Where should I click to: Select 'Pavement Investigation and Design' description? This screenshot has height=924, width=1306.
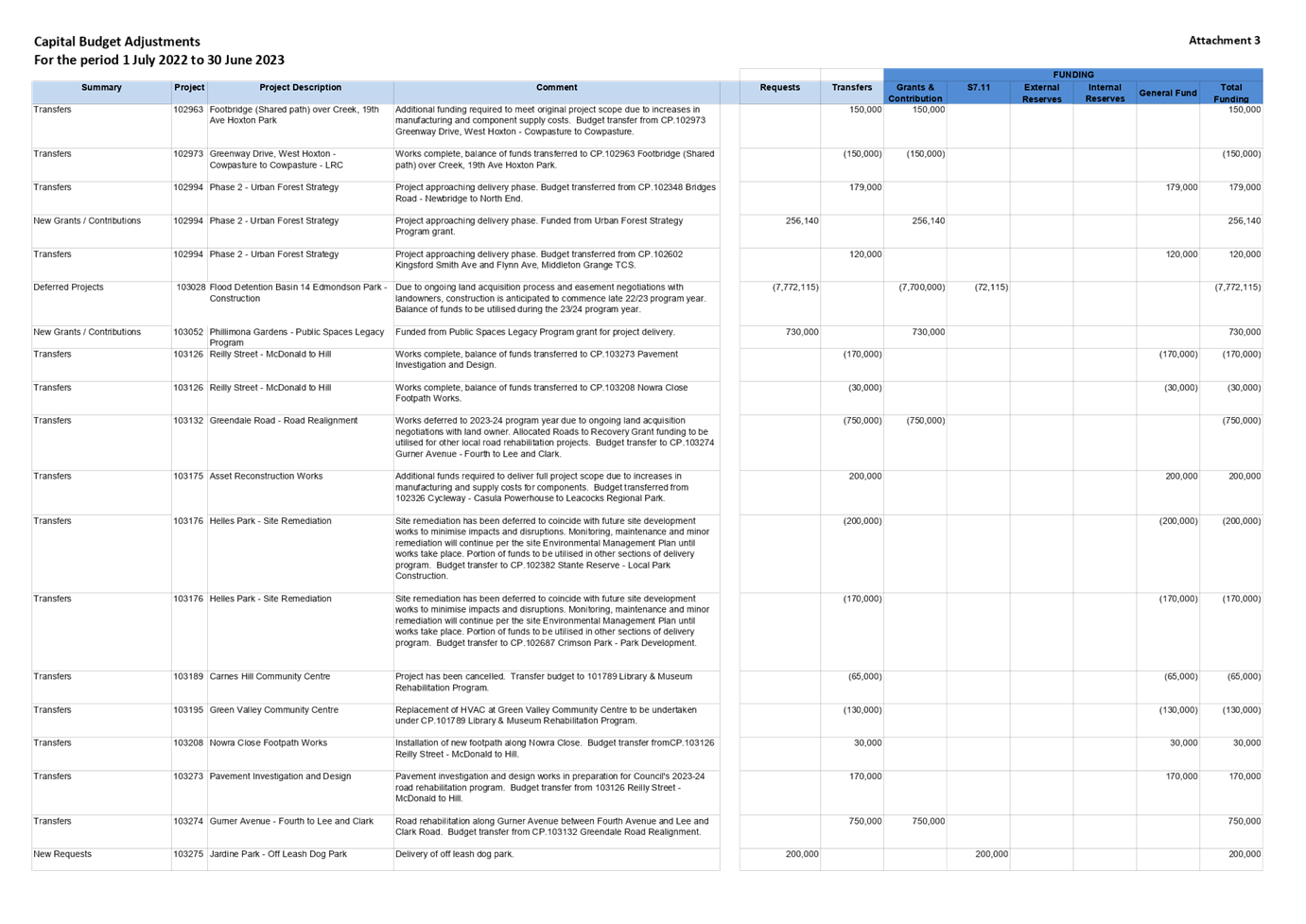pyautogui.click(x=280, y=776)
